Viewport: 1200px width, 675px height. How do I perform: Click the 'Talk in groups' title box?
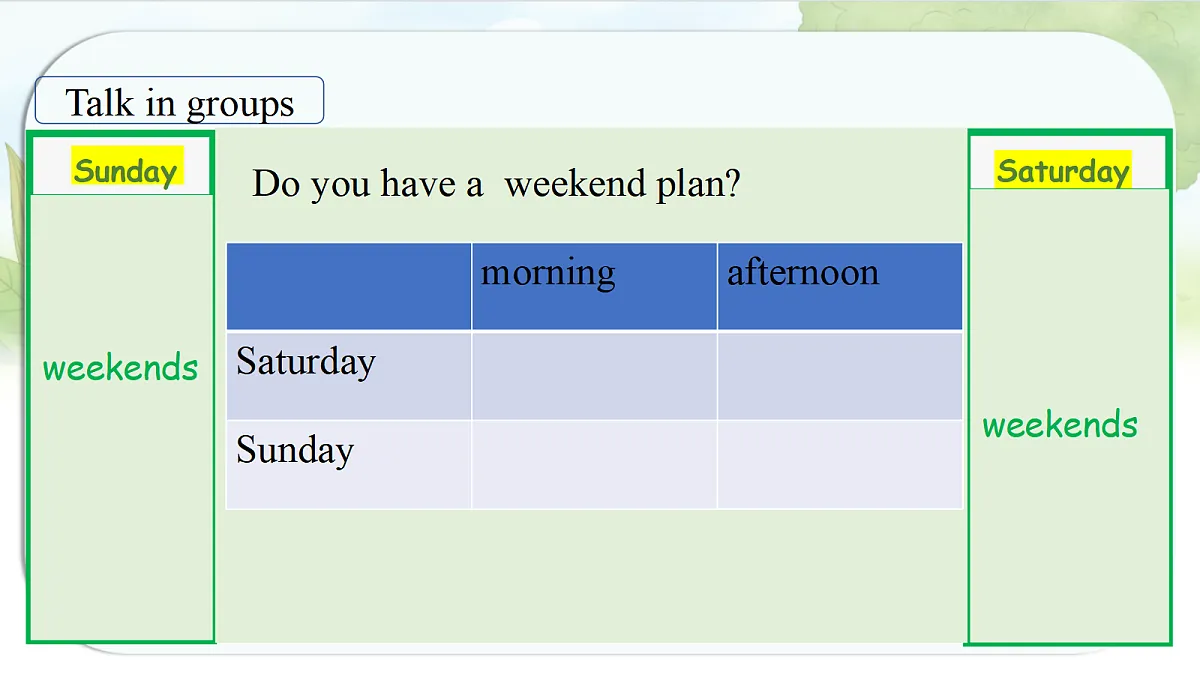179,100
